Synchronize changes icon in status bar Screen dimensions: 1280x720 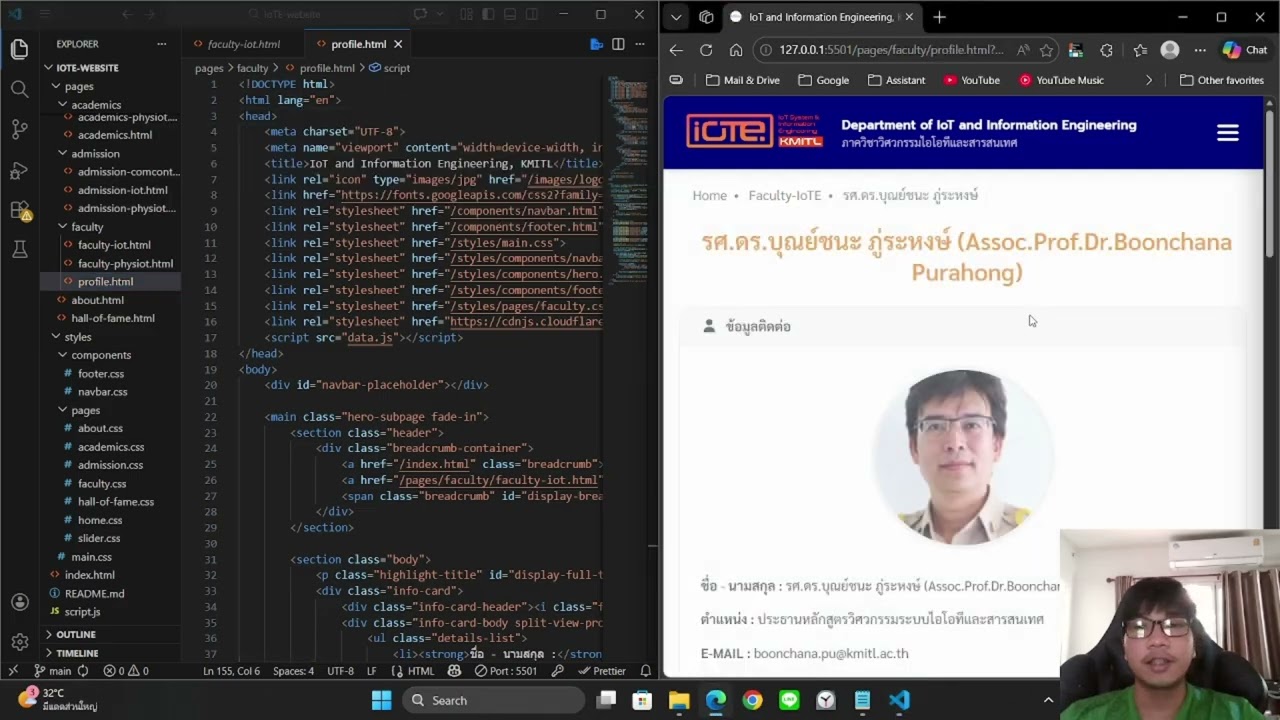click(83, 671)
